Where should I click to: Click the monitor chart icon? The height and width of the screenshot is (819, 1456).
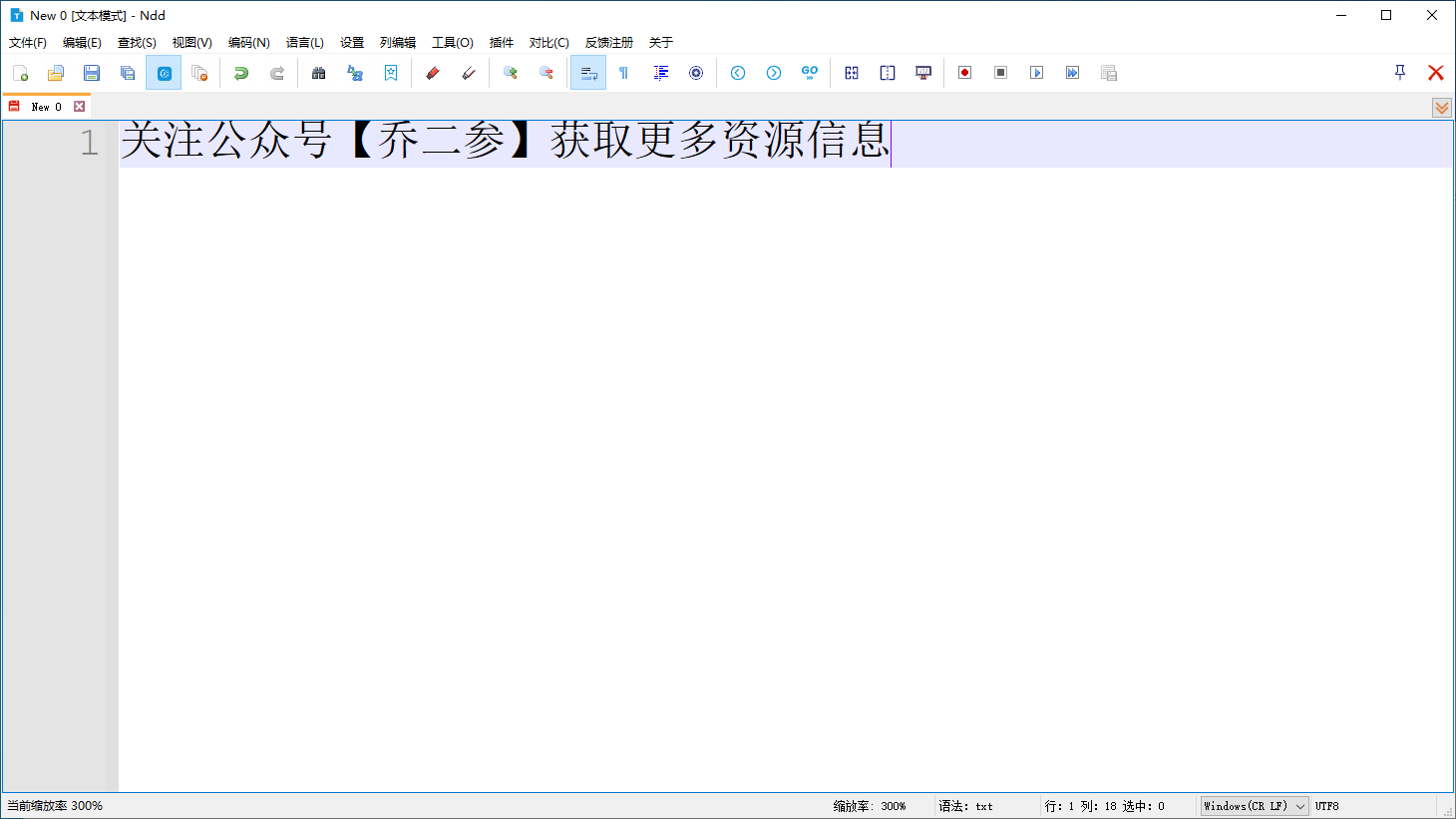pos(923,73)
